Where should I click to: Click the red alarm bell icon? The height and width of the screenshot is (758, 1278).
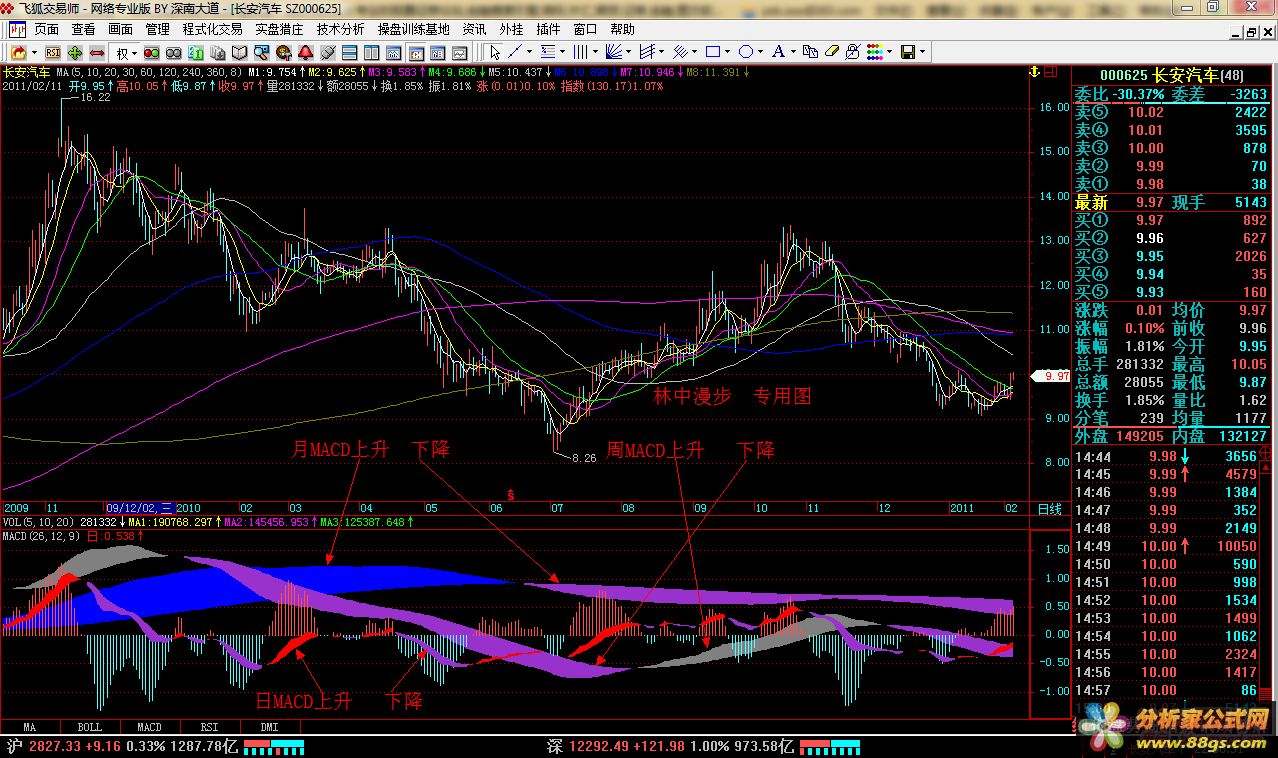point(305,52)
